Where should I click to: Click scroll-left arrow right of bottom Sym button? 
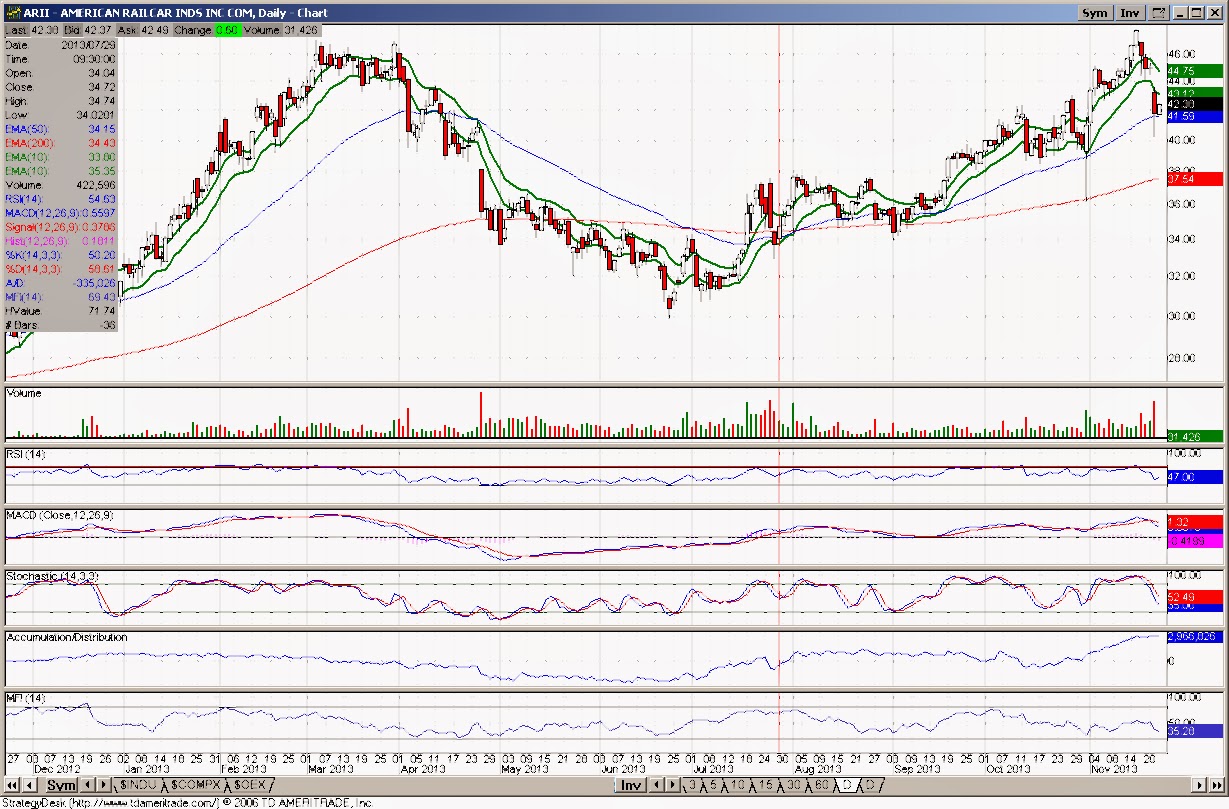click(88, 785)
